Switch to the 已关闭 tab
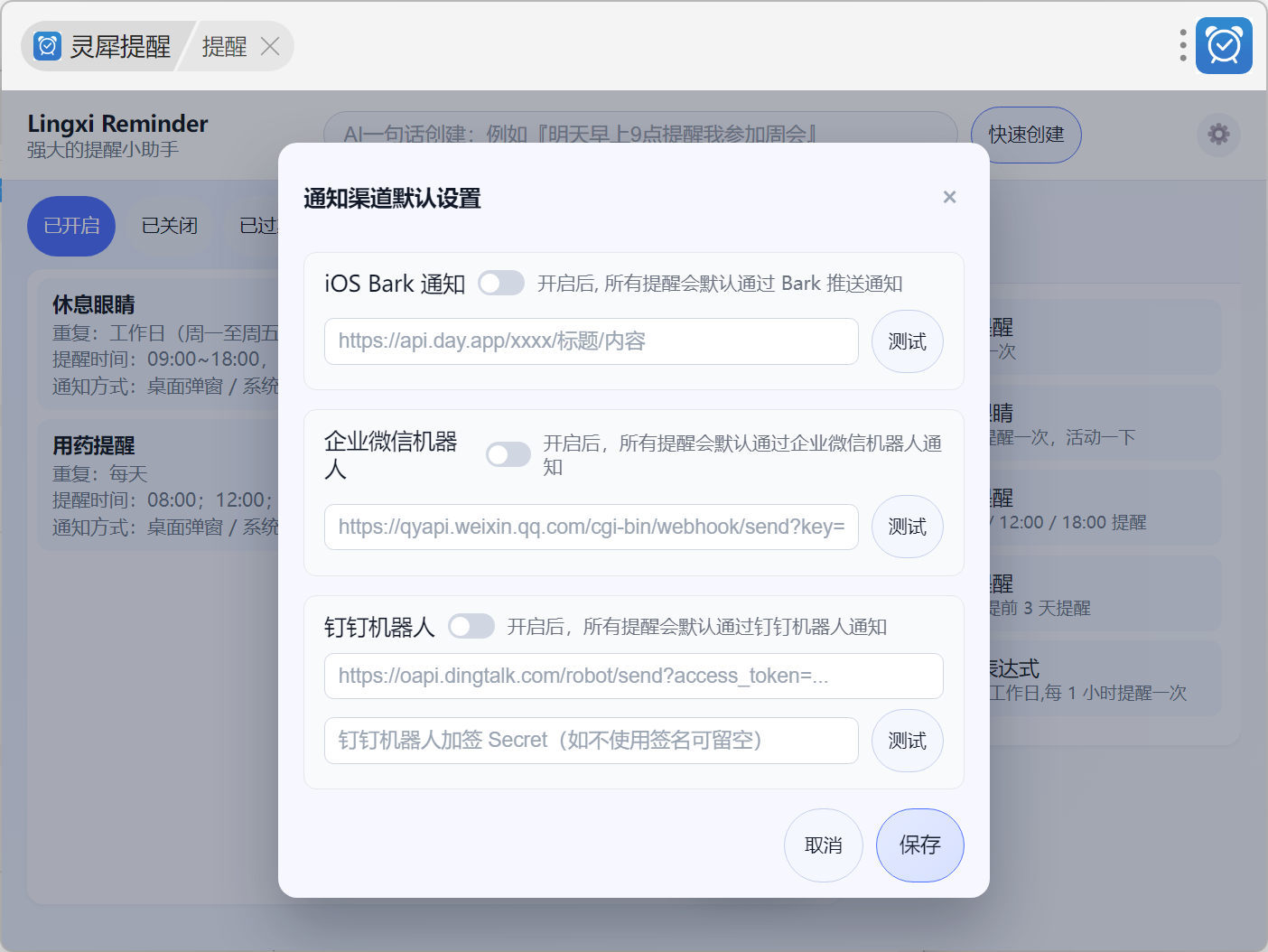The width and height of the screenshot is (1268, 952). tap(170, 226)
